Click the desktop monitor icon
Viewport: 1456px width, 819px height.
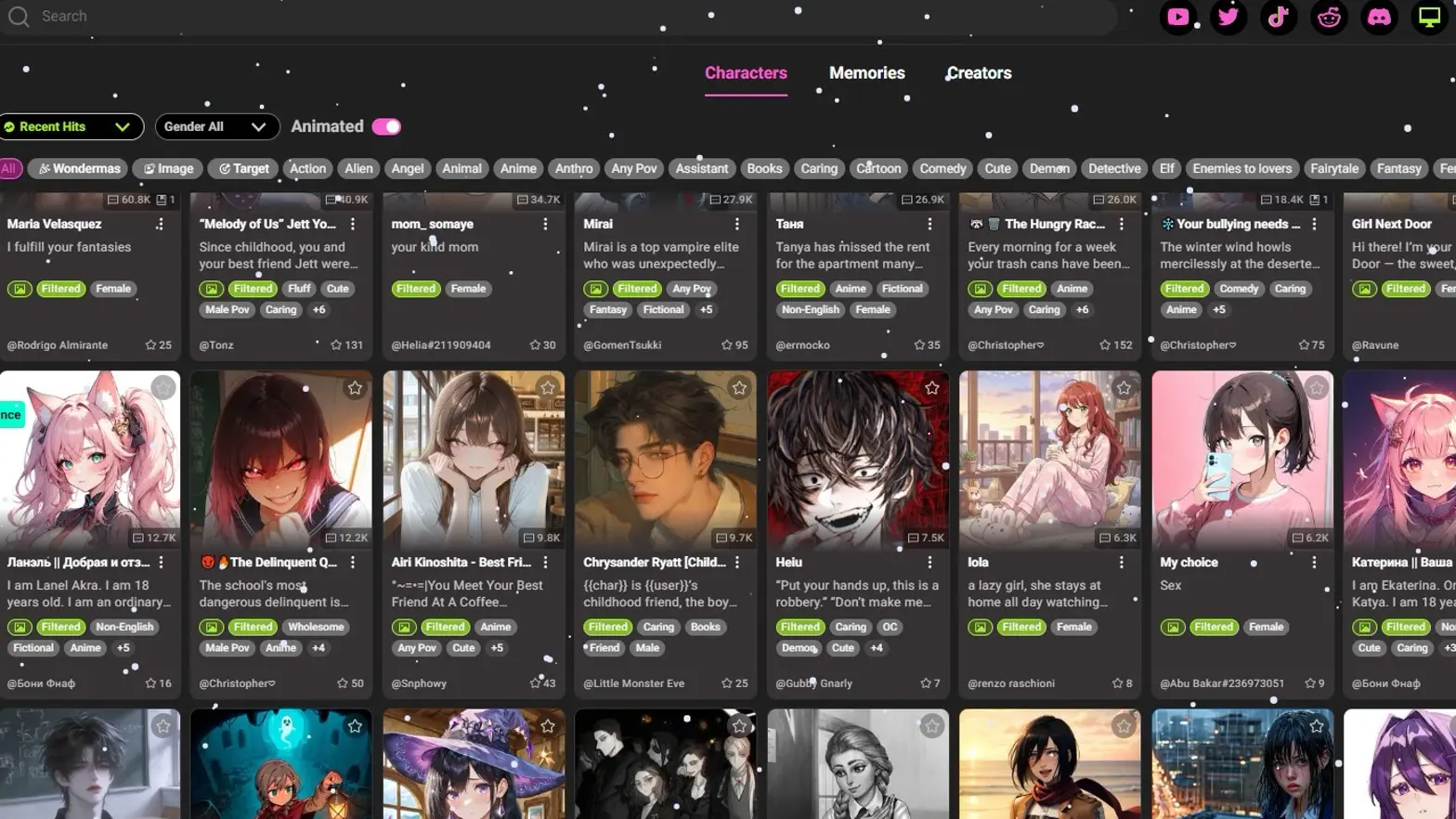coord(1429,17)
